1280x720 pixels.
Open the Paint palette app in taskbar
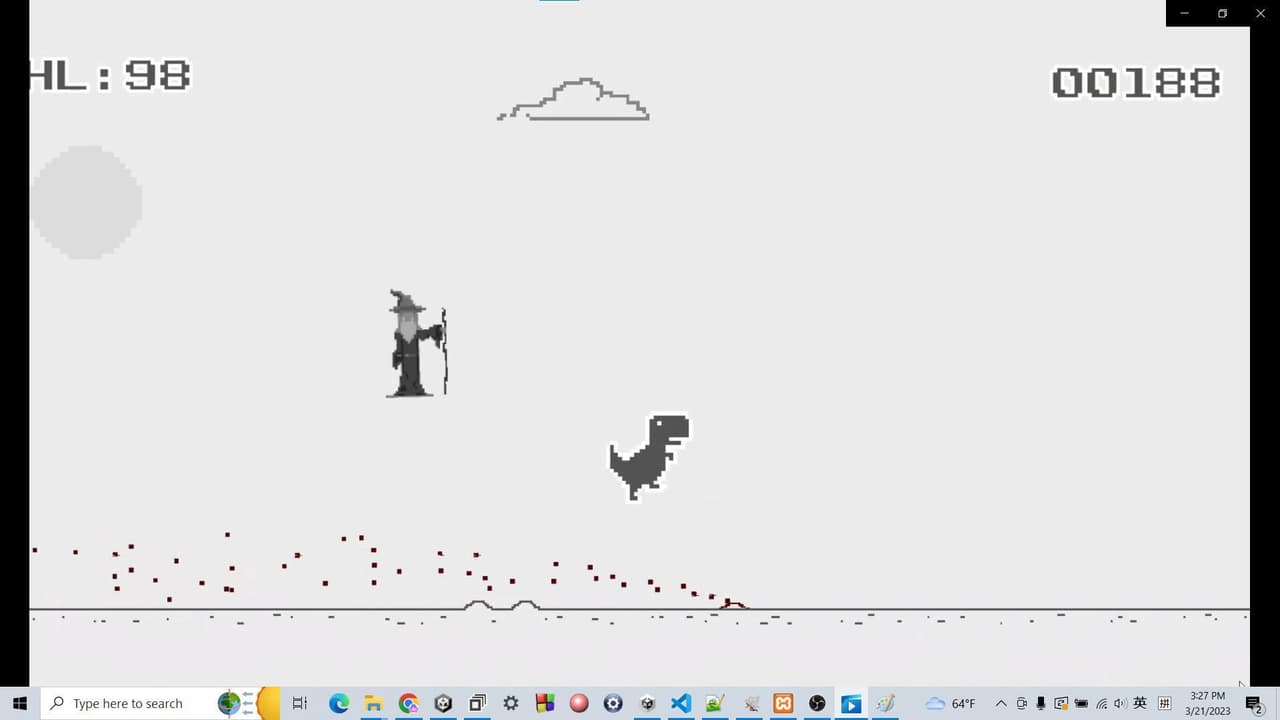pyautogui.click(x=885, y=703)
